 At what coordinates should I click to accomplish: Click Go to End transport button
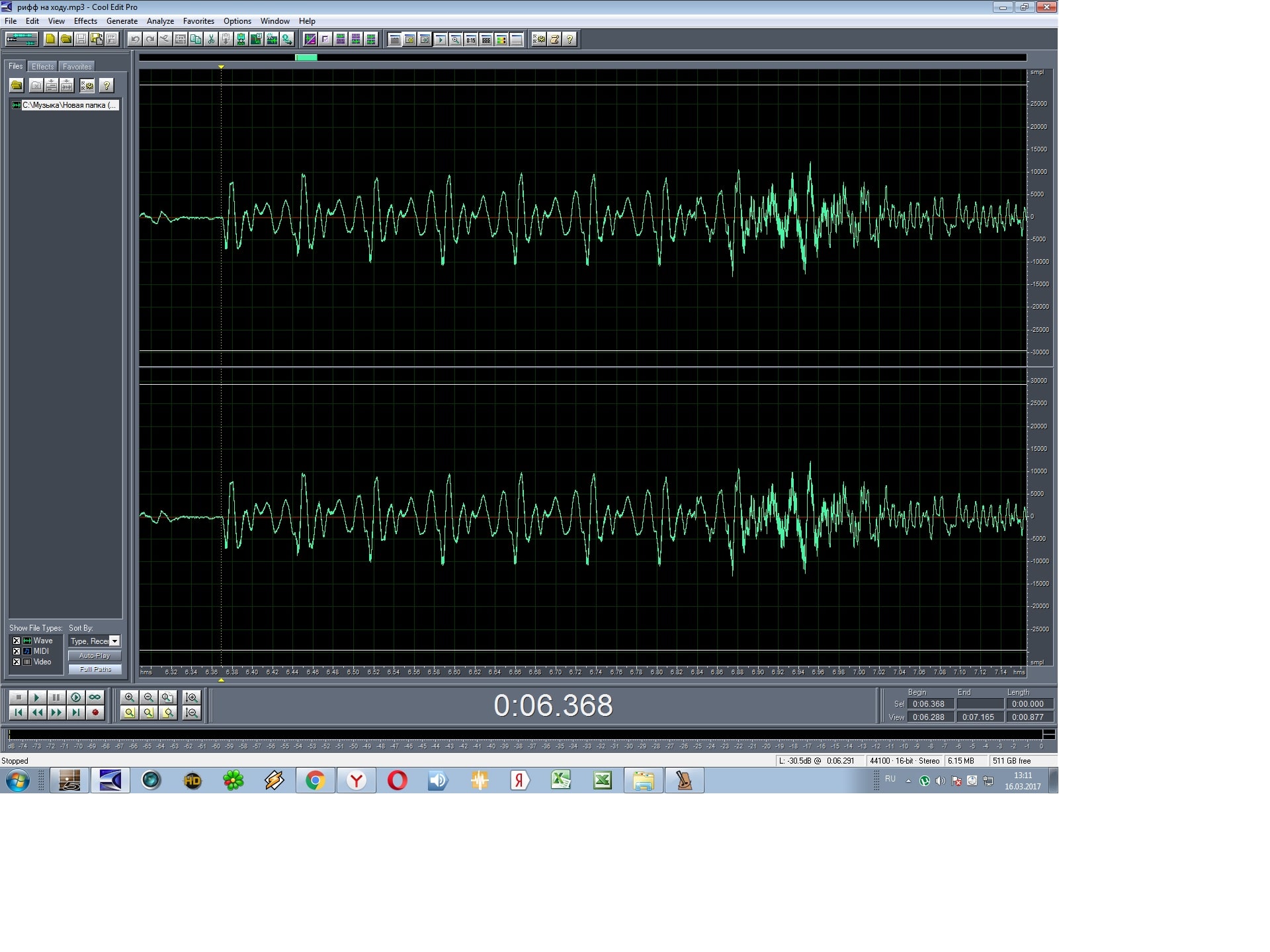pyautogui.click(x=76, y=713)
